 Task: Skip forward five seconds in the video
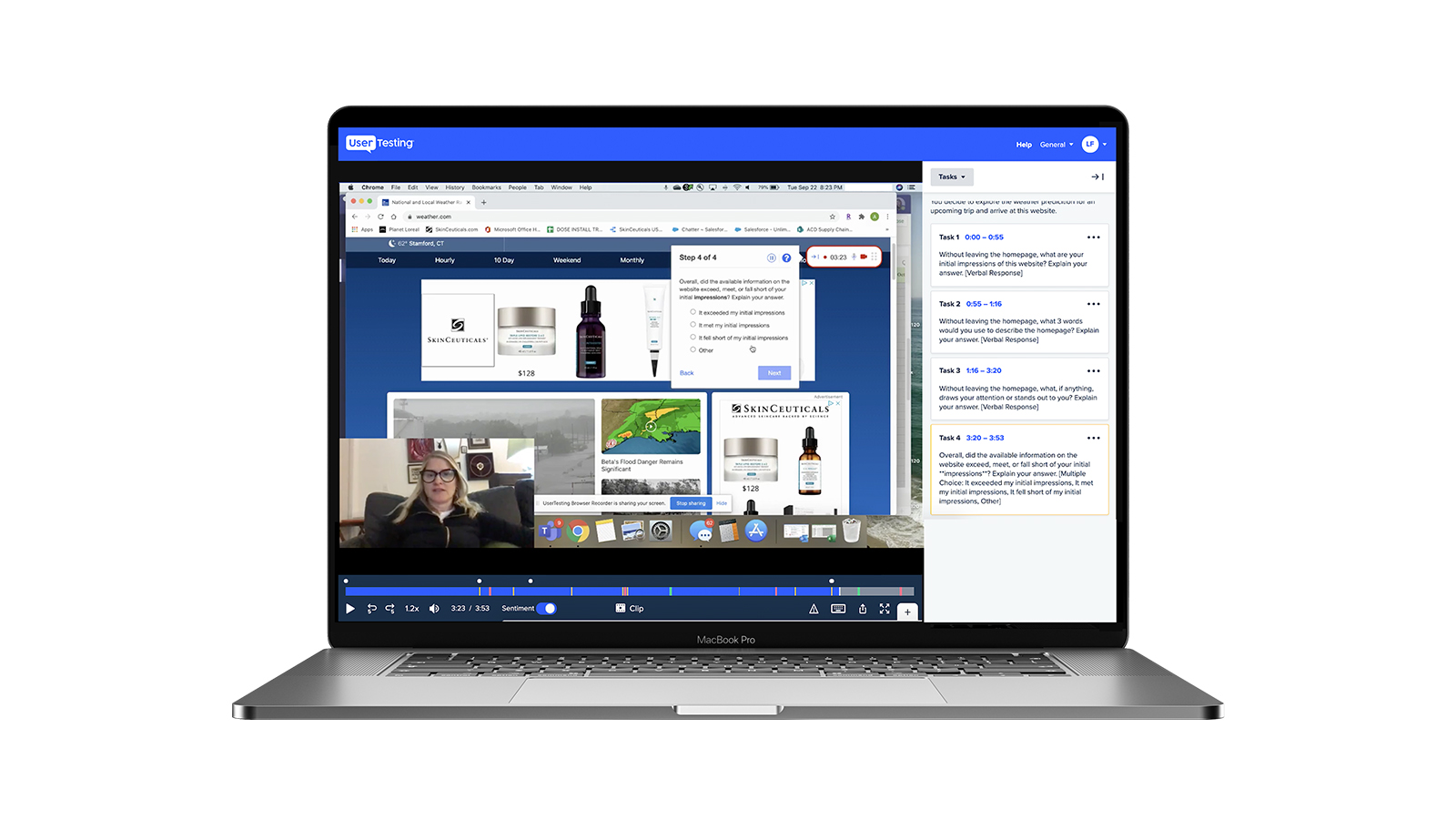pyautogui.click(x=389, y=609)
